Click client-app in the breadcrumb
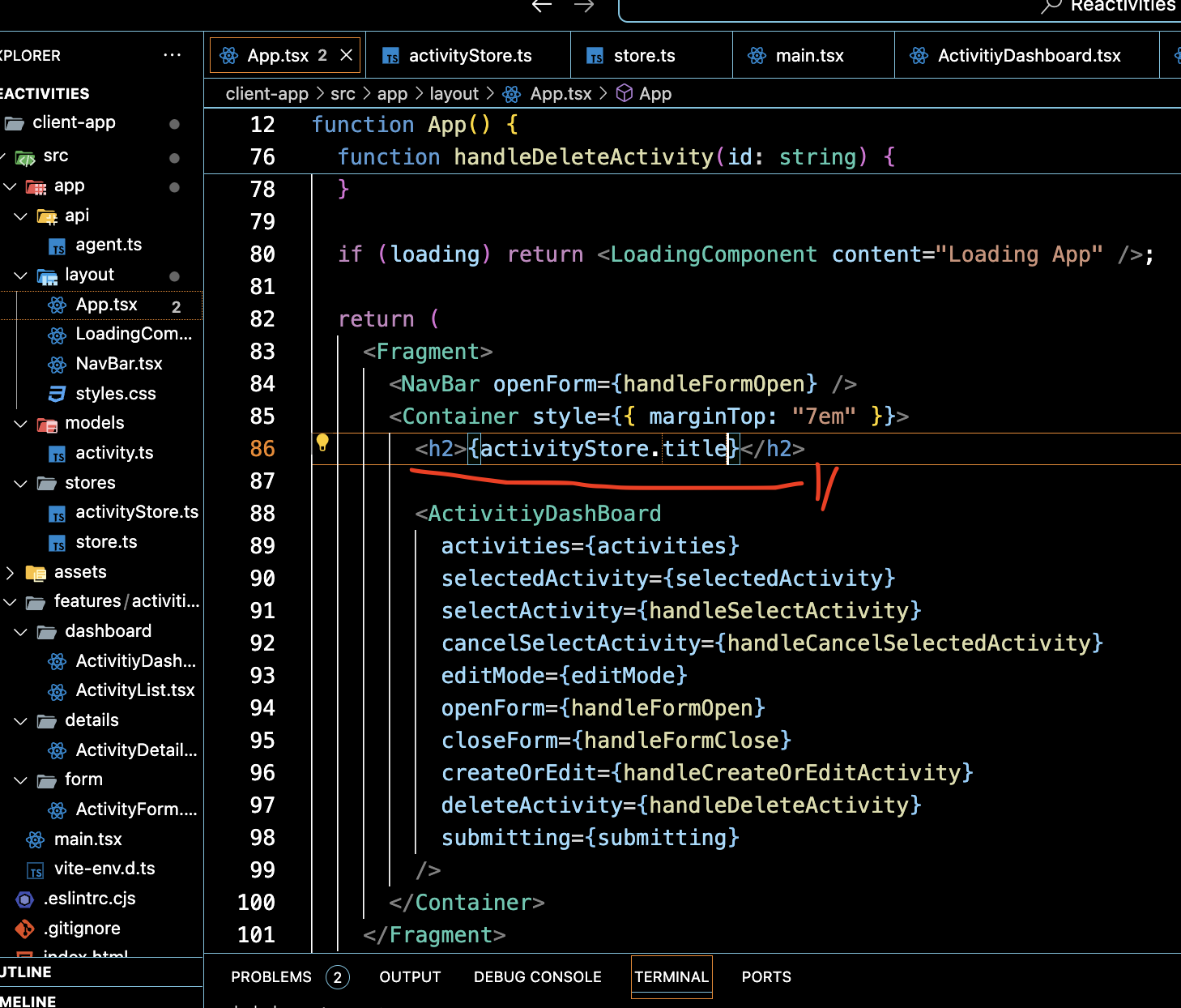Viewport: 1181px width, 1008px height. click(x=266, y=94)
